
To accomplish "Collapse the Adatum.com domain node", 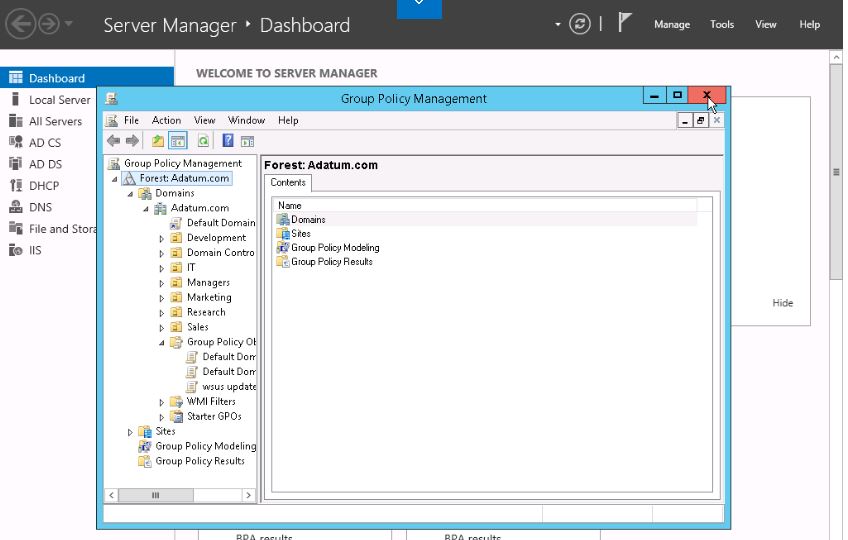I will (146, 209).
